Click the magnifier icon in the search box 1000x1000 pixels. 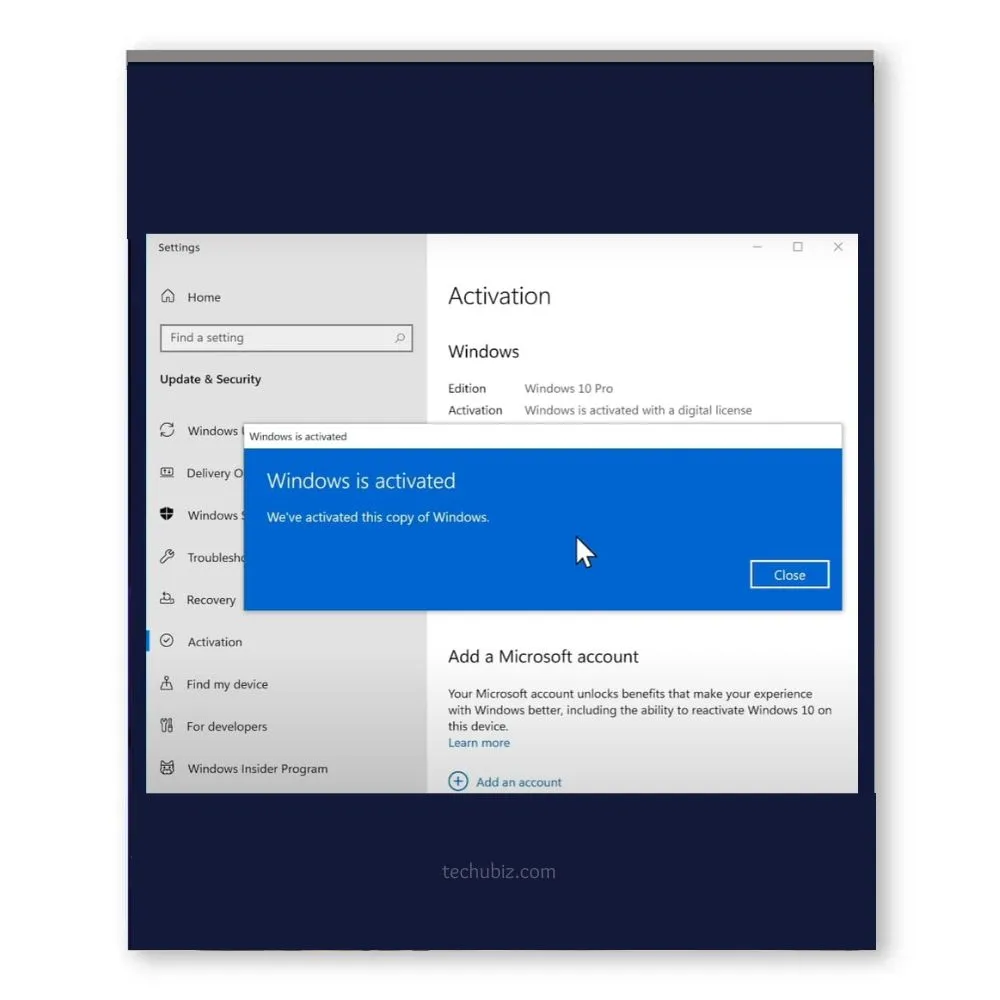[x=400, y=338]
